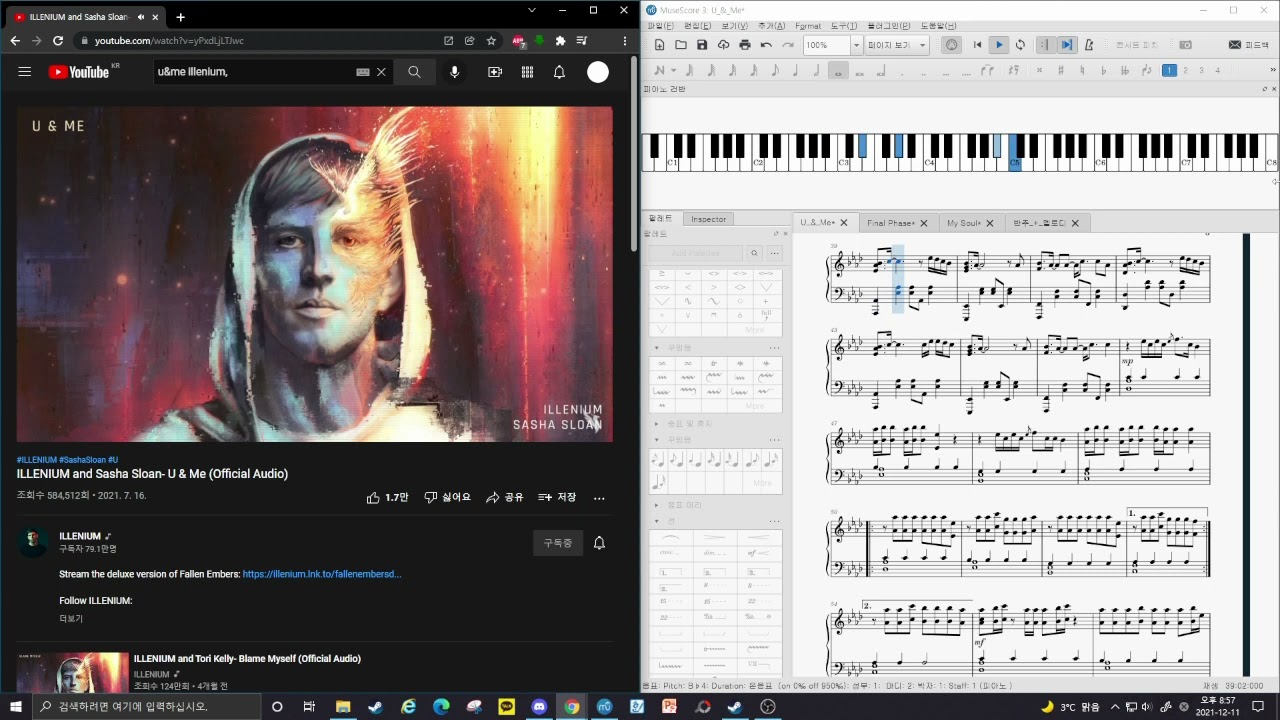Select voice 1 in MuseScore

click(x=1169, y=70)
